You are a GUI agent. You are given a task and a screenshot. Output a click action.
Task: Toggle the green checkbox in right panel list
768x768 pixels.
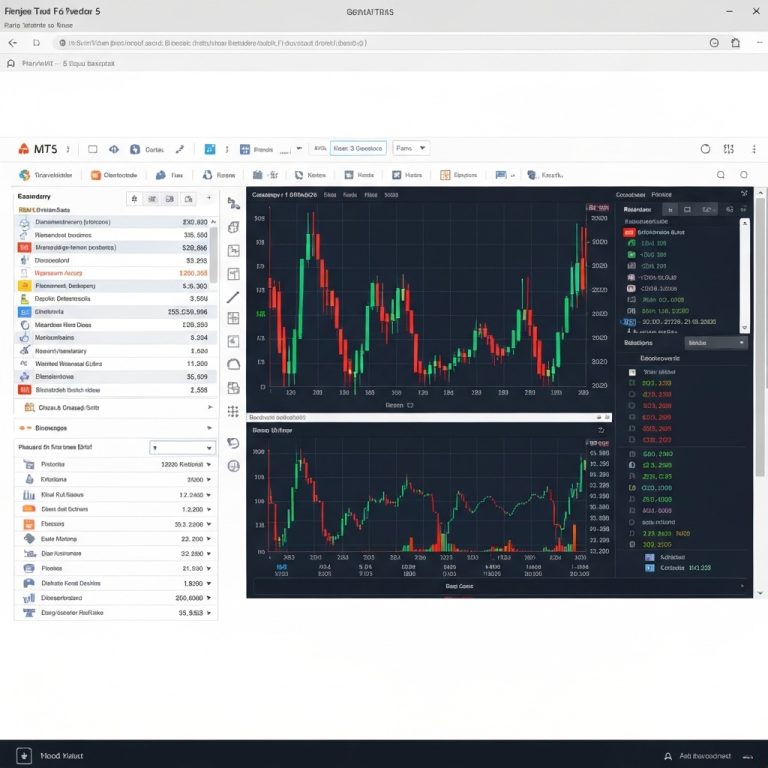click(x=631, y=255)
